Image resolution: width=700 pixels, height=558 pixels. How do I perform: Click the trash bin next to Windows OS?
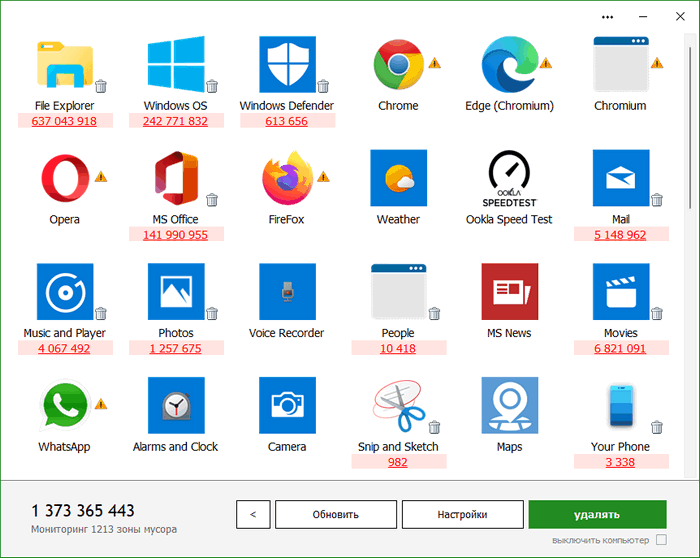click(x=212, y=86)
